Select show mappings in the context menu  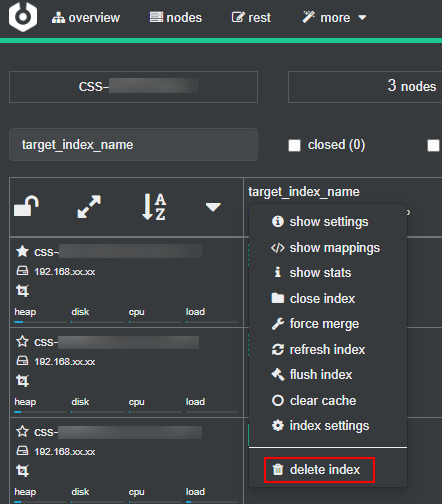325,248
